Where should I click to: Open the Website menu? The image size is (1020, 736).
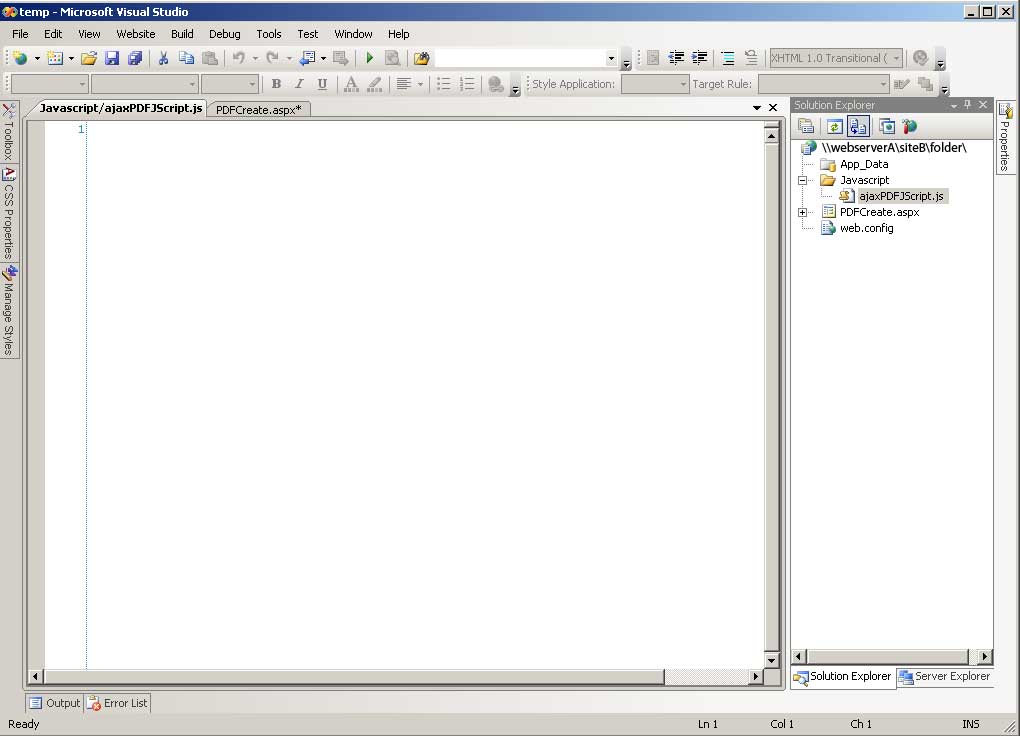(135, 34)
